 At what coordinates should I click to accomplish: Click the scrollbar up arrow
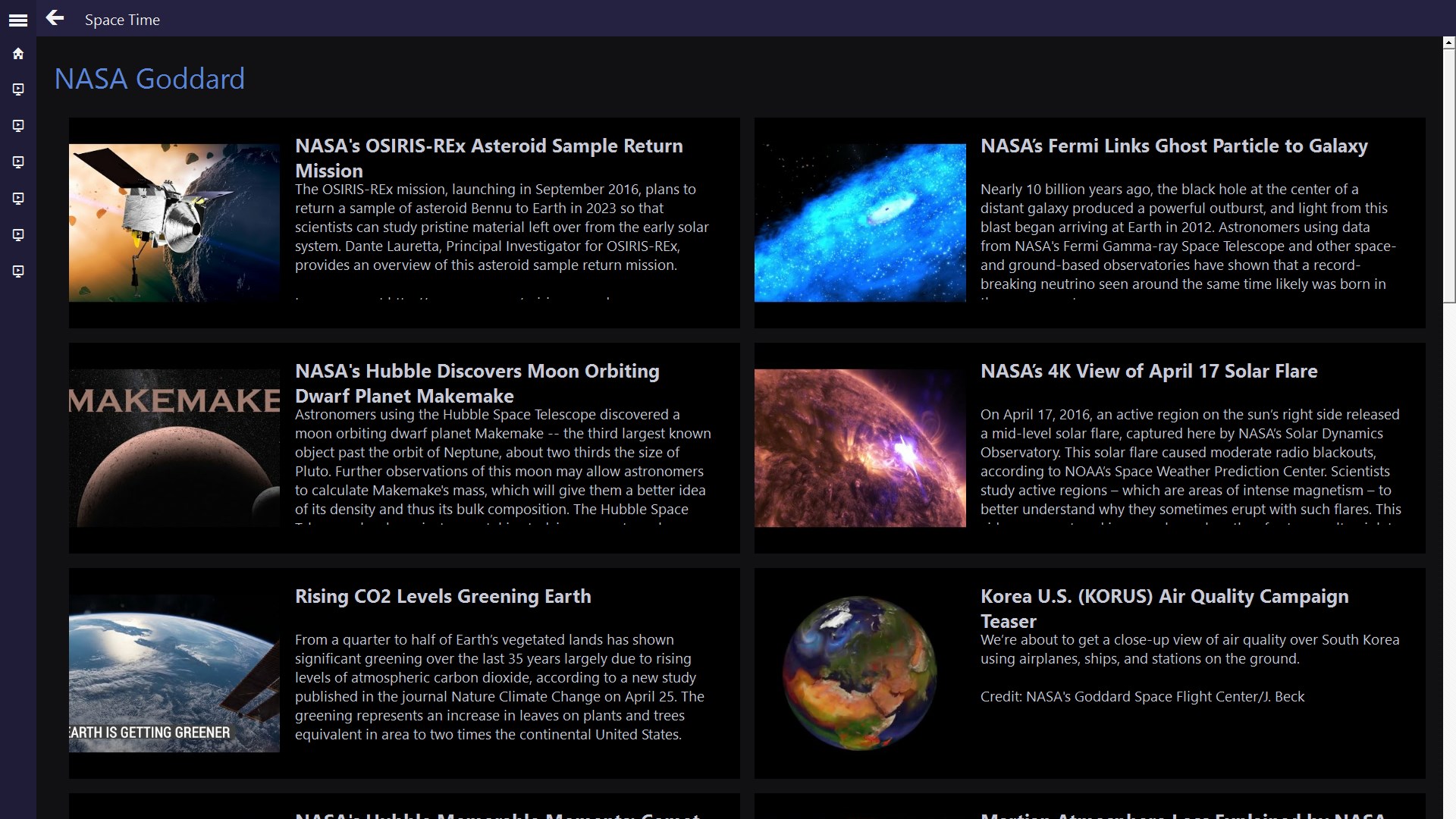coord(1448,43)
